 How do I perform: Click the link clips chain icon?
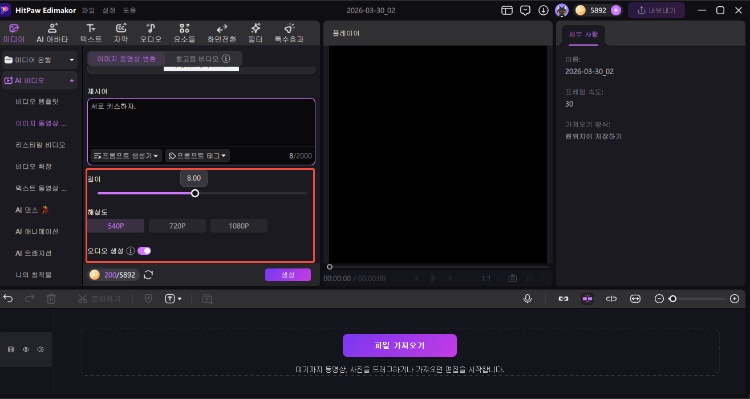pos(563,299)
